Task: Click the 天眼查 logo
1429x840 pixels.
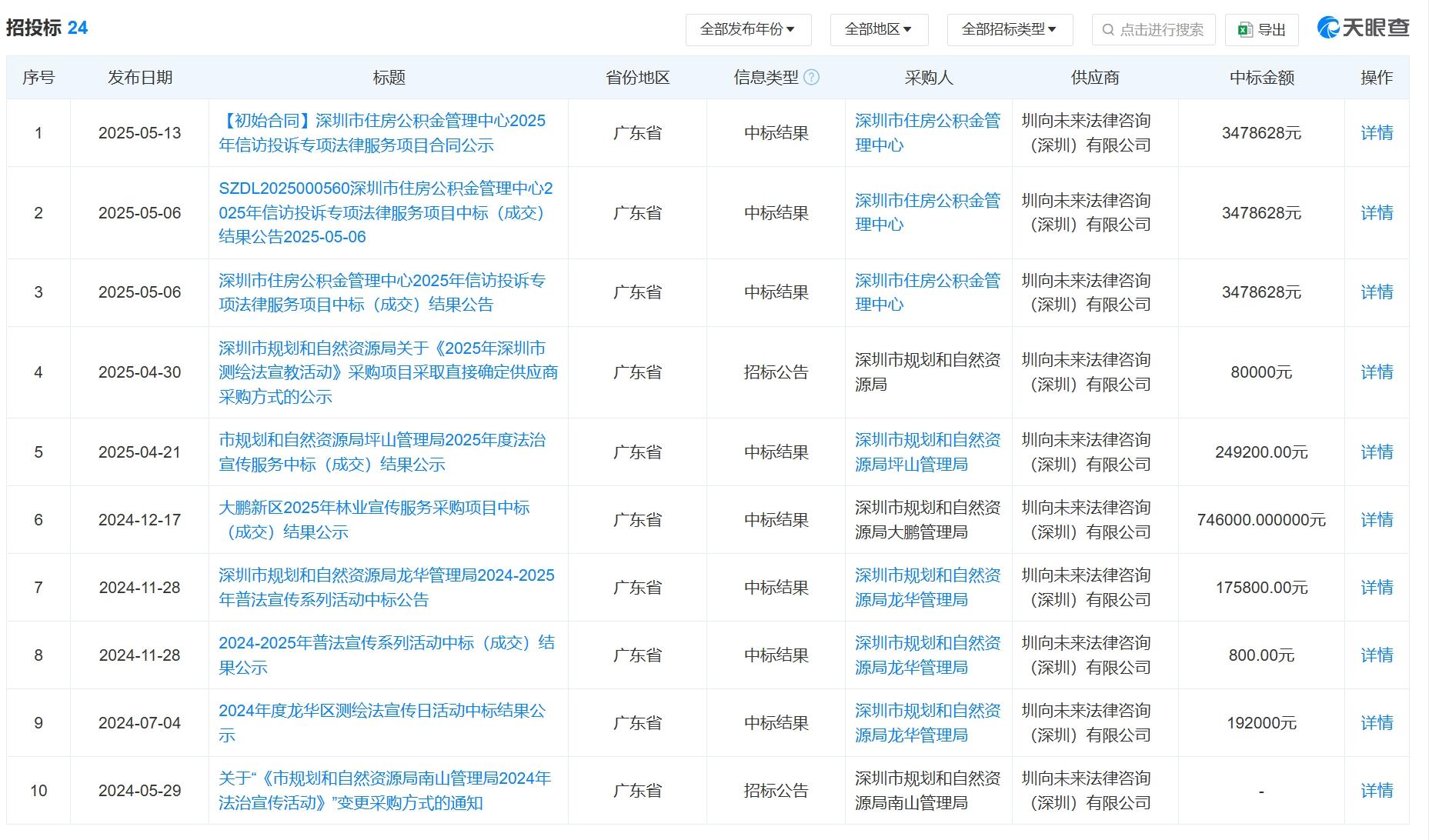Action: tap(1363, 28)
